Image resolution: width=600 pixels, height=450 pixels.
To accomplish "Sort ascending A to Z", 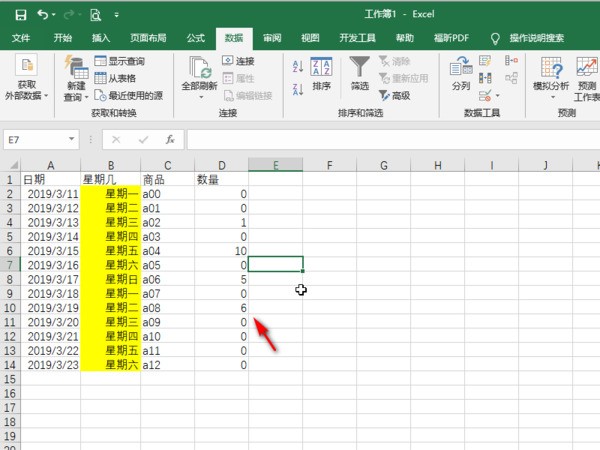I will [x=298, y=67].
